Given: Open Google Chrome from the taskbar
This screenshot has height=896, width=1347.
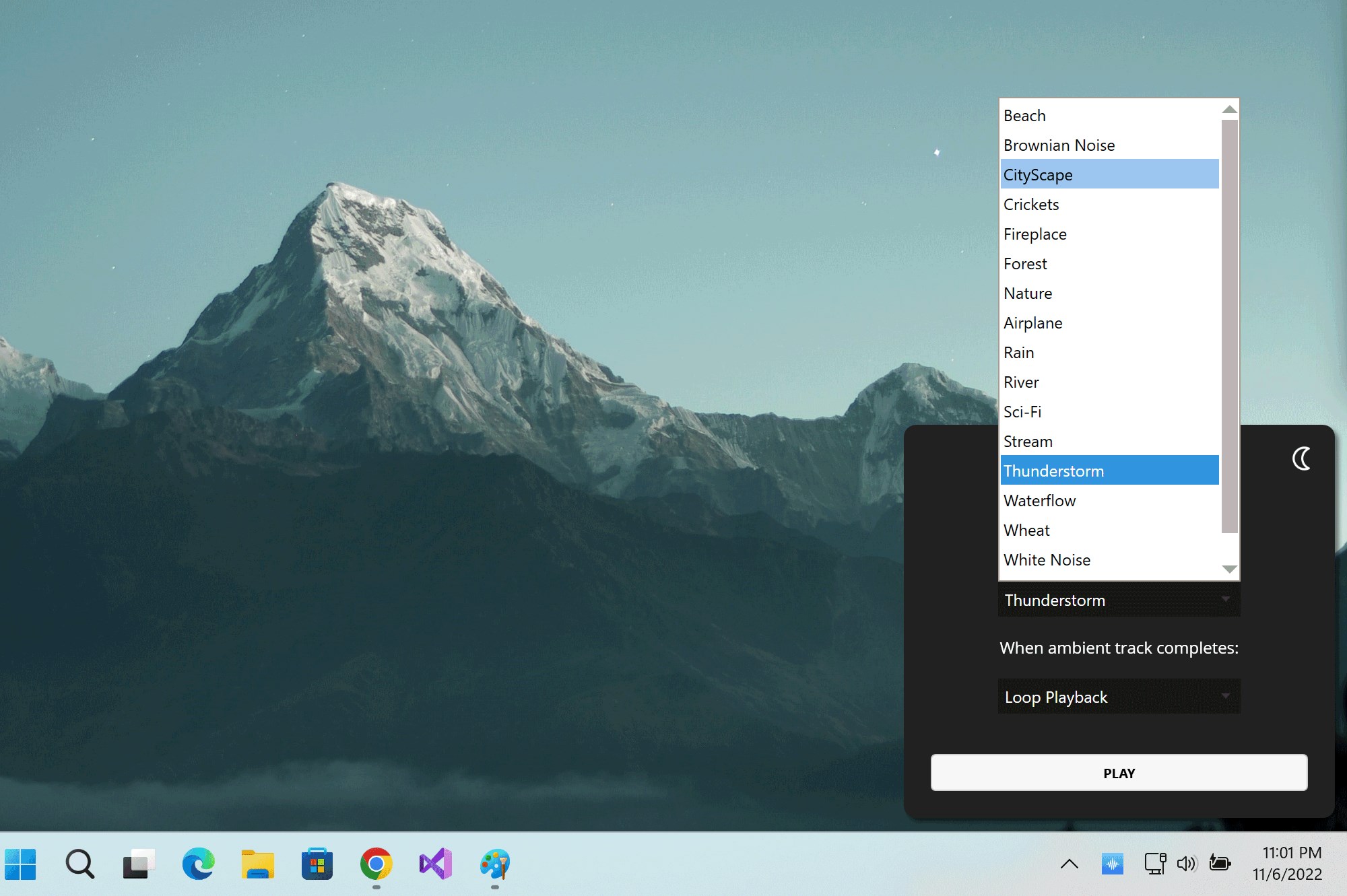Looking at the screenshot, I should pyautogui.click(x=376, y=864).
